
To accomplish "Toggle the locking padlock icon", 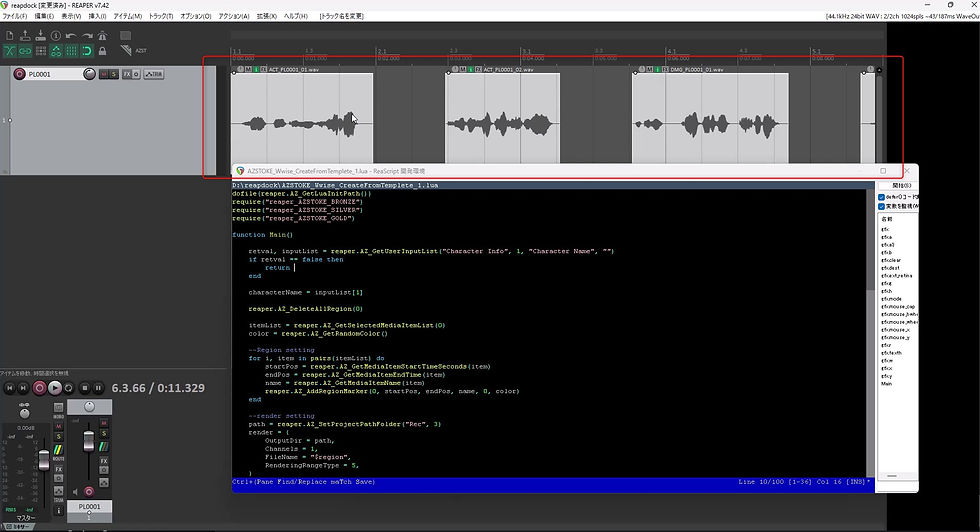I will (102, 51).
